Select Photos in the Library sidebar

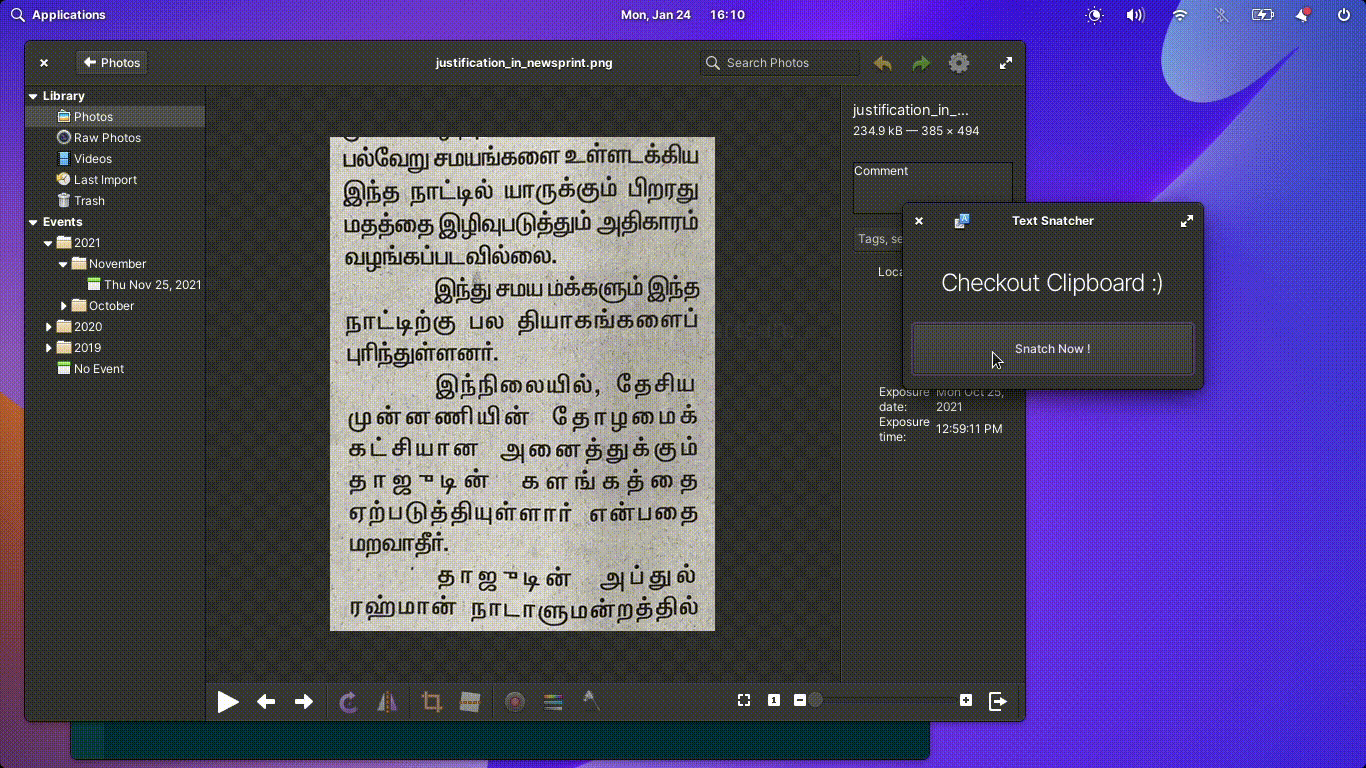click(x=115, y=117)
